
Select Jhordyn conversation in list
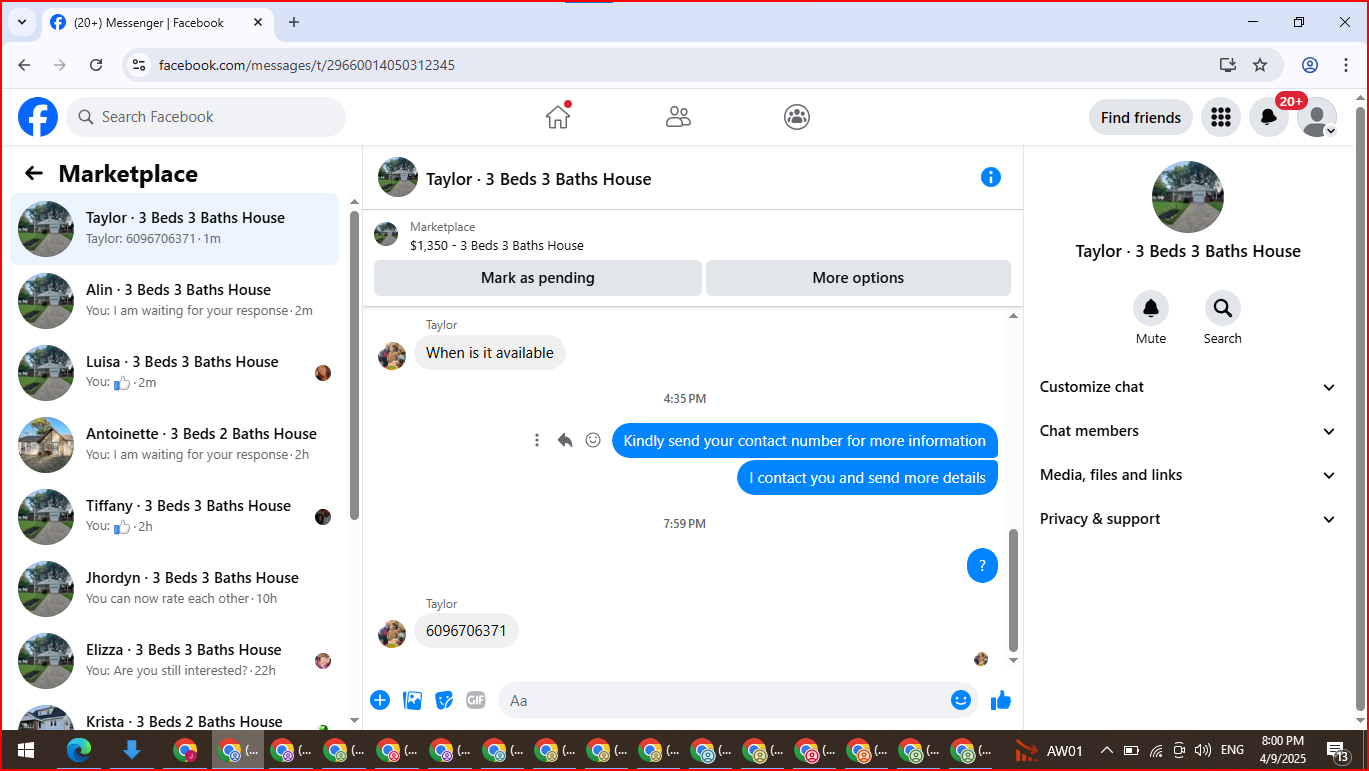(x=175, y=589)
